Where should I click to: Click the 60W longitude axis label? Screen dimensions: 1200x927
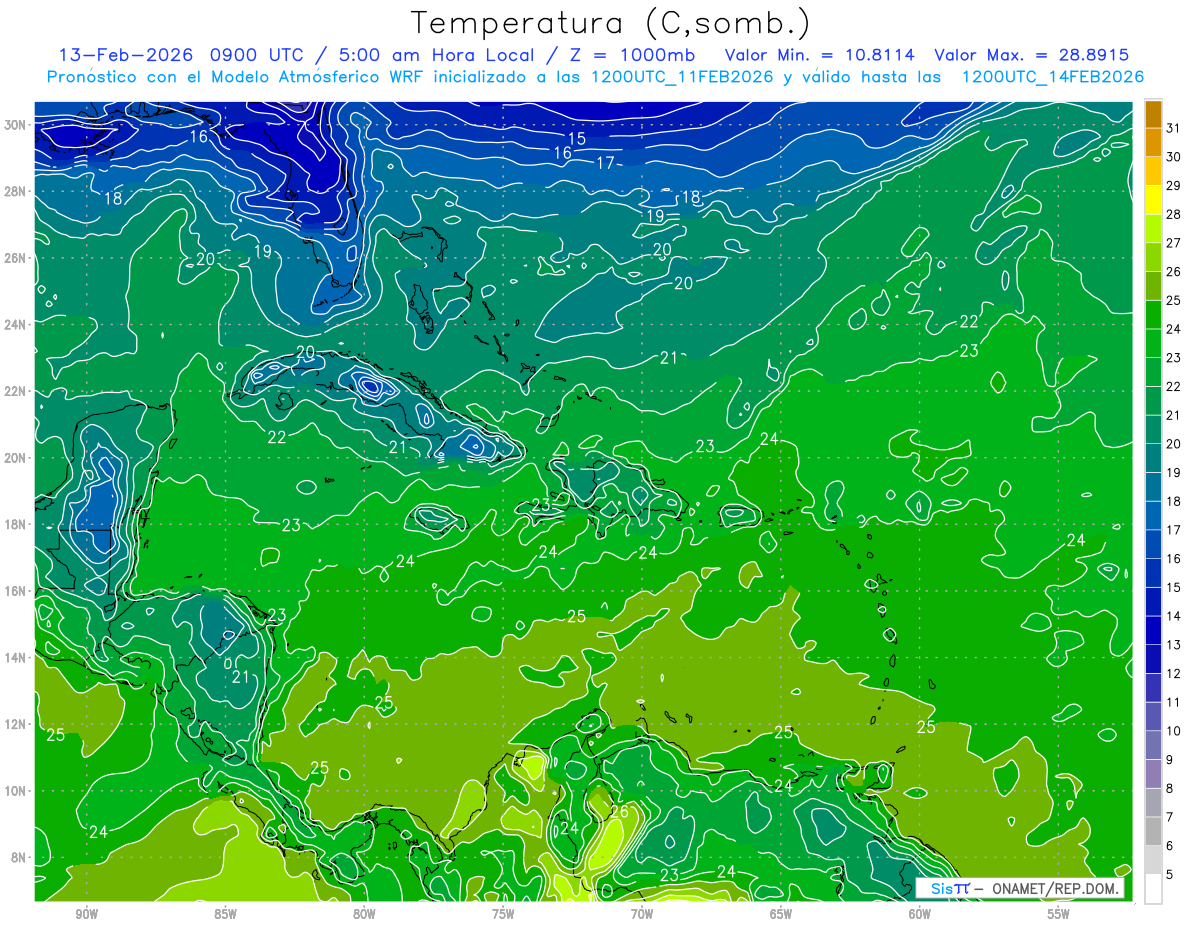pos(920,914)
